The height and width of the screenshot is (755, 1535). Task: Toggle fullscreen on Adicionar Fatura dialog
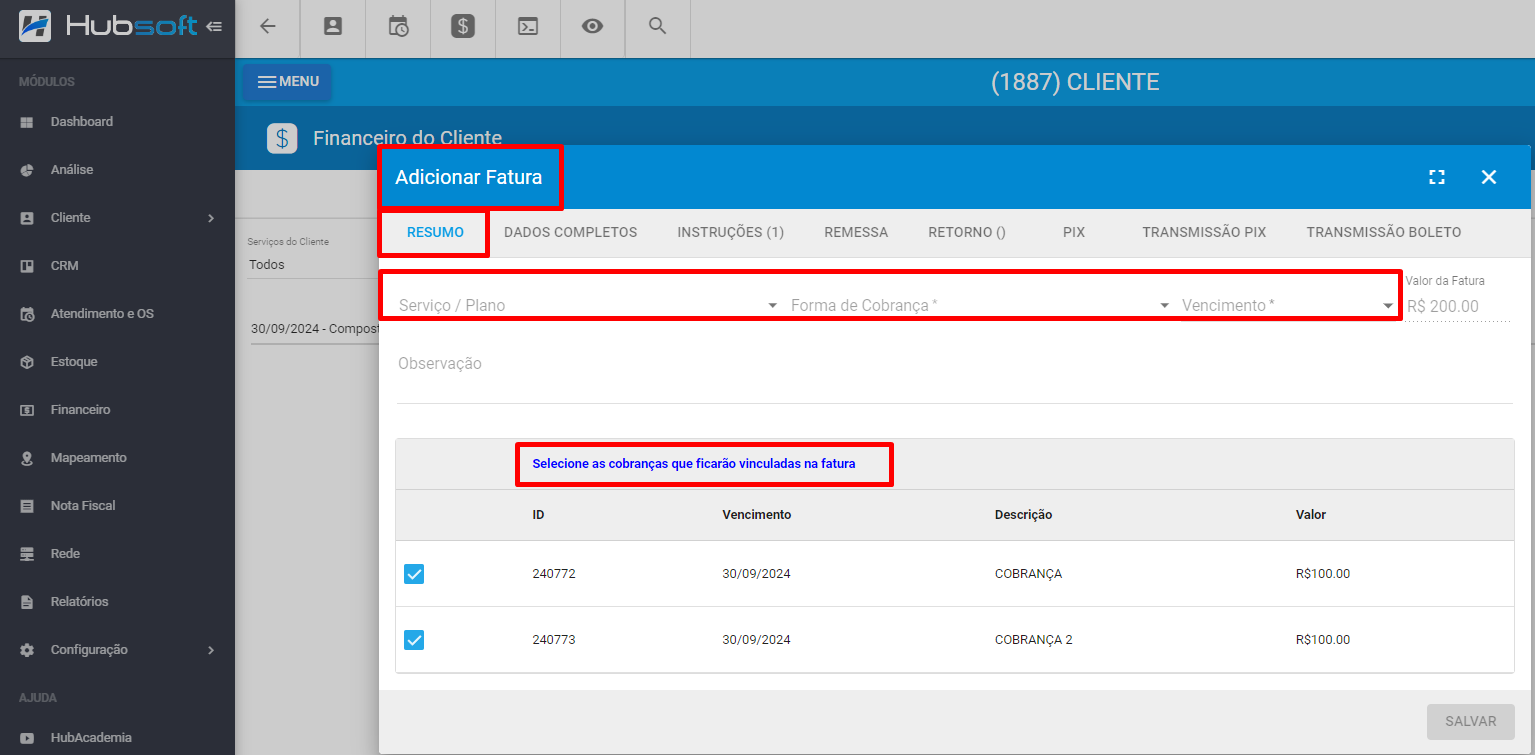tap(1437, 177)
